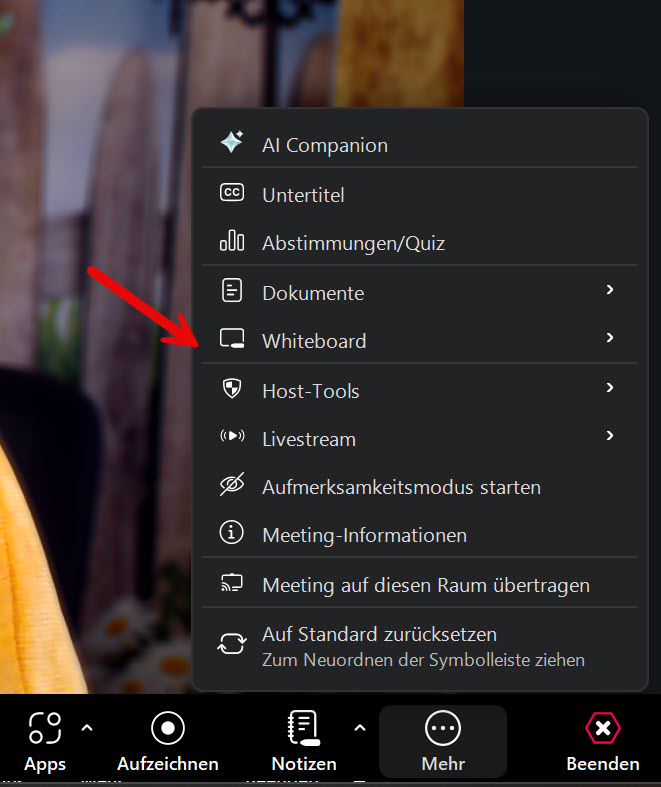The height and width of the screenshot is (787, 661).
Task: Open the caret next to Apps
Action: pyautogui.click(x=87, y=728)
